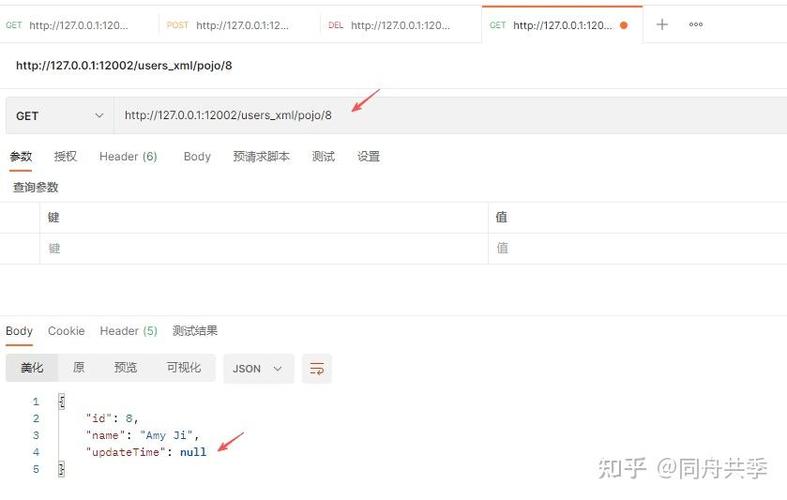Screen dimensions: 787x500
Task: Choose the 原 raw view mode
Action: click(x=78, y=368)
